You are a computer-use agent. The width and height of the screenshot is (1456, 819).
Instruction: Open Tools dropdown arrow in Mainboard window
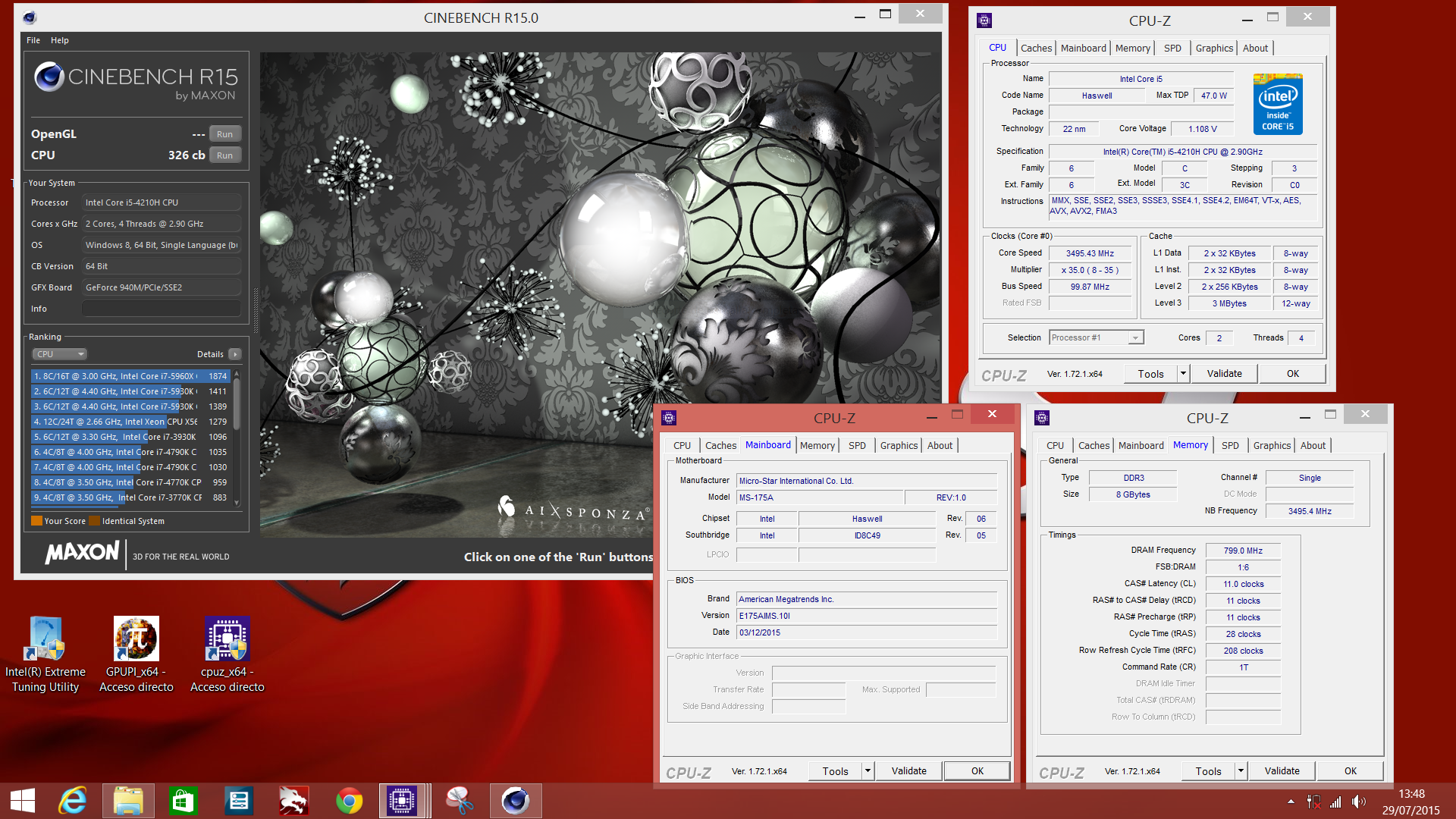(868, 771)
